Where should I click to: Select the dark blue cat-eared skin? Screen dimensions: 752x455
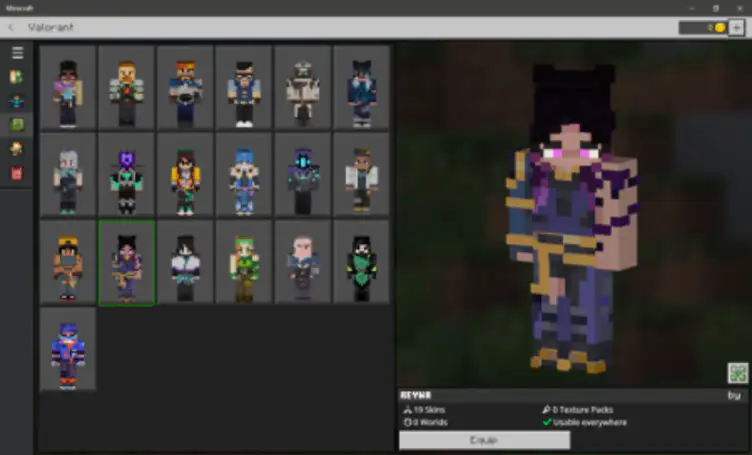click(x=361, y=88)
